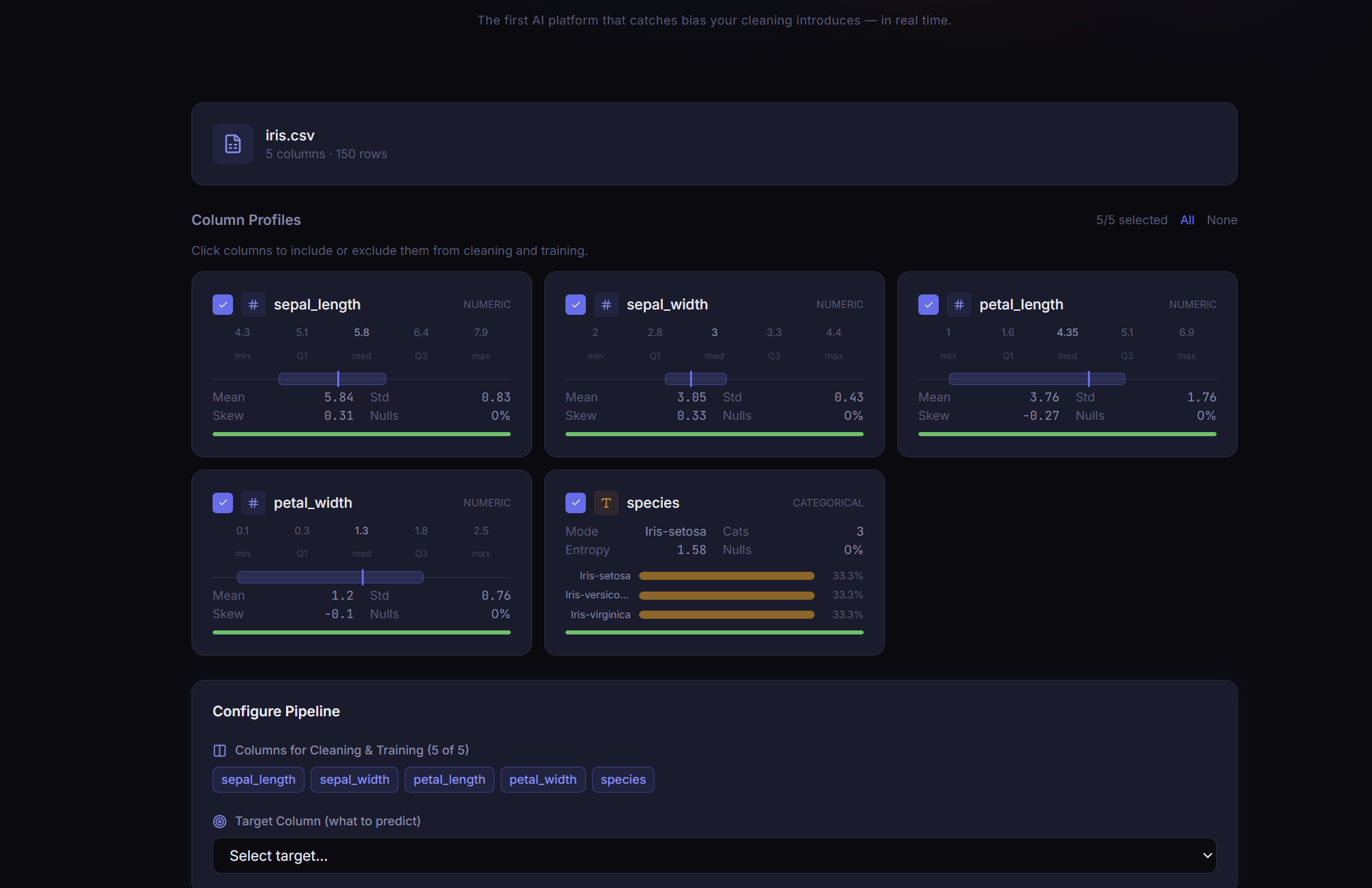Click the numeric hash icon beside sepal_length

[253, 305]
